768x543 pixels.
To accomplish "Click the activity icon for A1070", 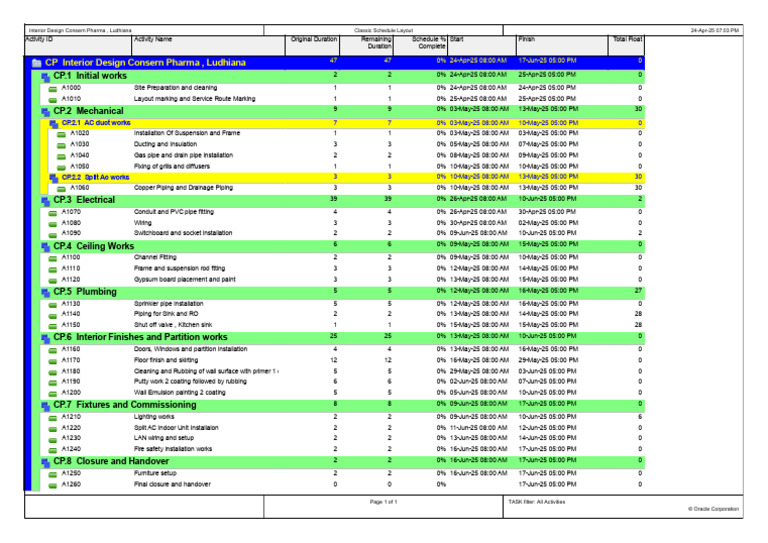I will 52,213.
